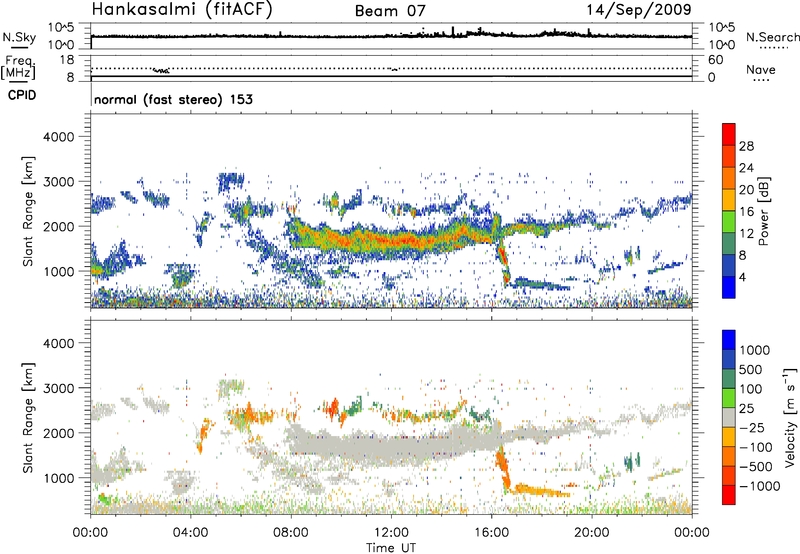The width and height of the screenshot is (800, 554).
Task: Click the 'CPID' row label
Action: click(x=22, y=95)
